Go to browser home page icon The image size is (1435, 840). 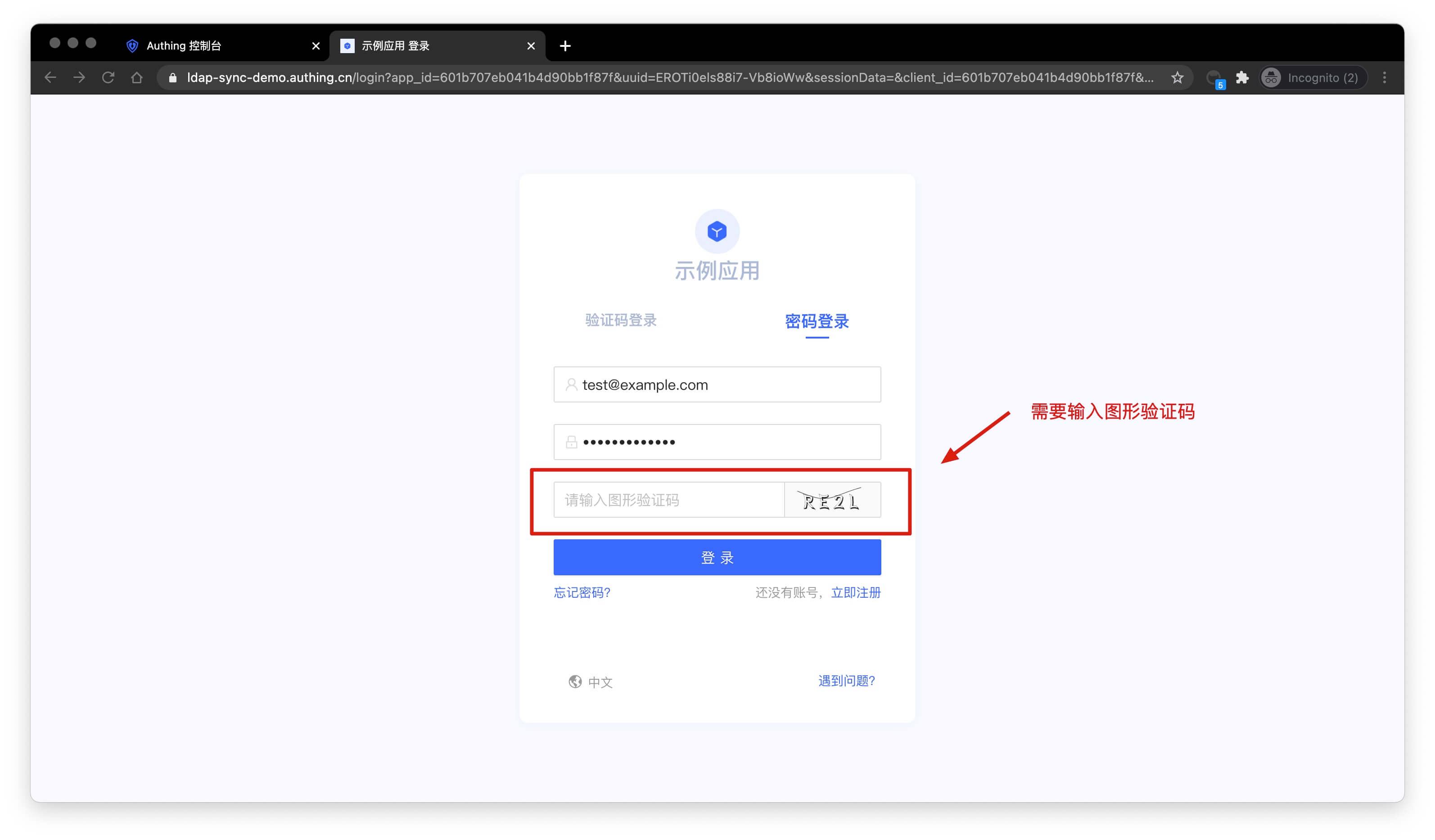coord(137,77)
